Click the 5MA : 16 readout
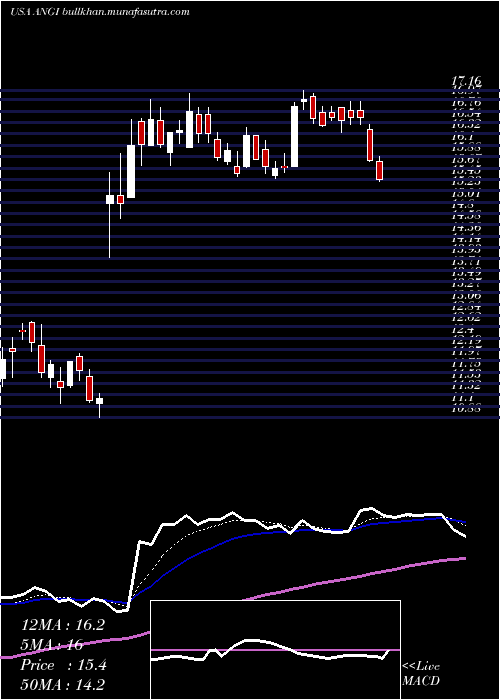The width and height of the screenshot is (500, 700). (52, 645)
